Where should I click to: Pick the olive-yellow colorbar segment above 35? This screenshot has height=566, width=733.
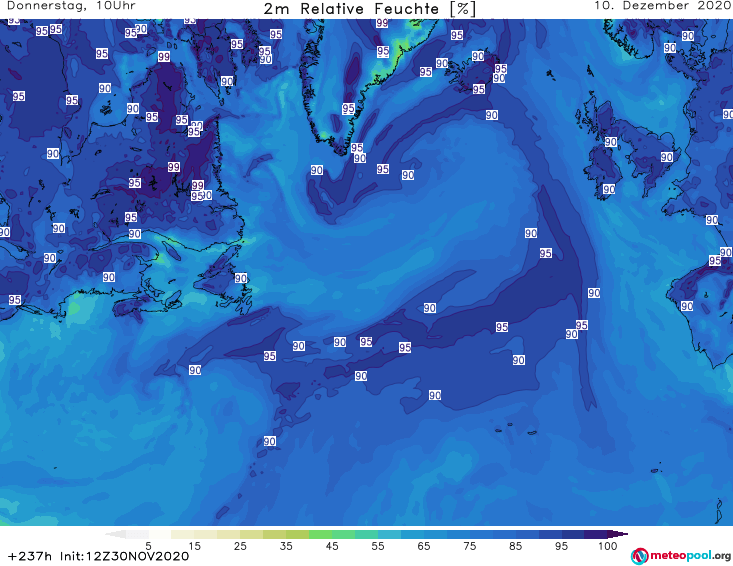pos(274,534)
